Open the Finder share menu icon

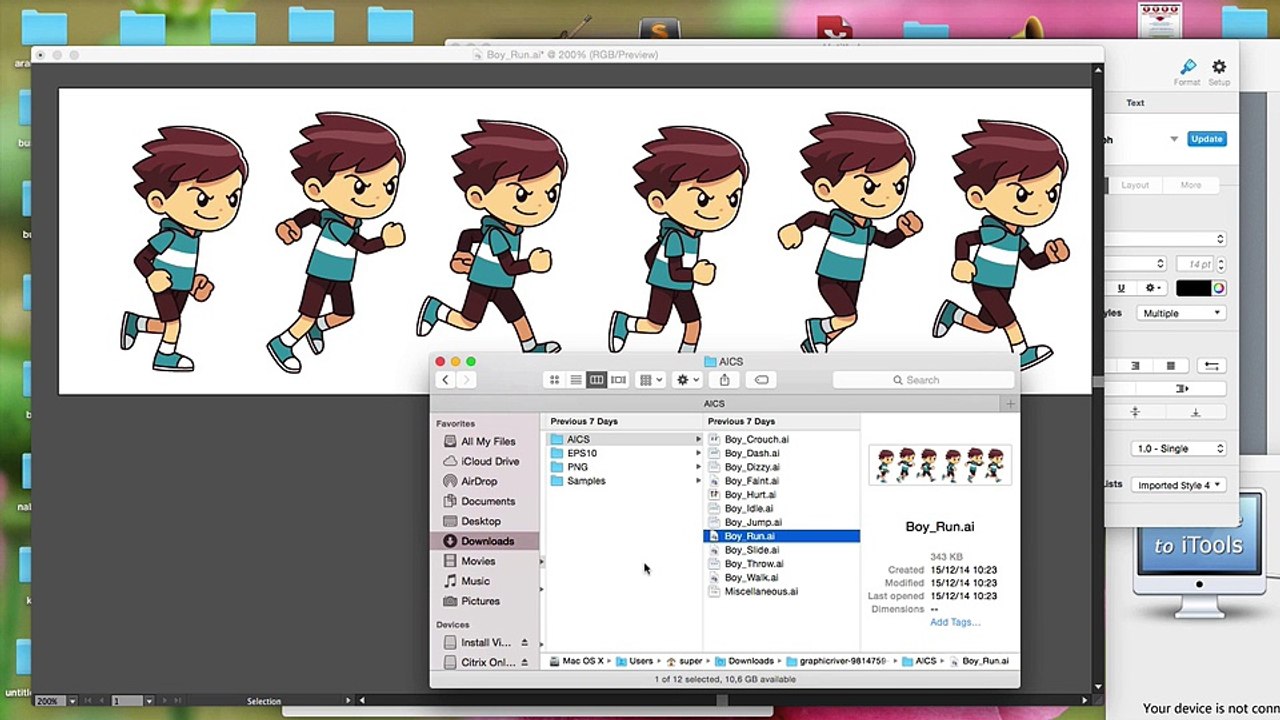pos(724,380)
